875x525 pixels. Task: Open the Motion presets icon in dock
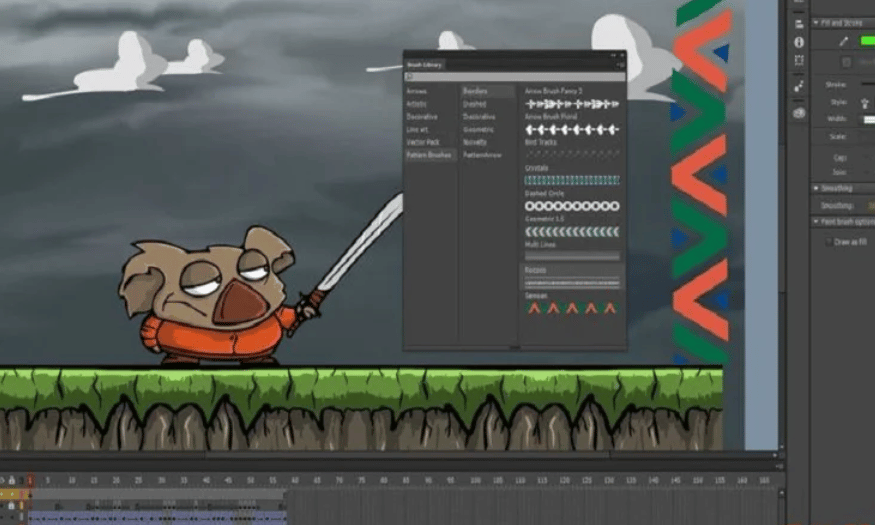799,86
